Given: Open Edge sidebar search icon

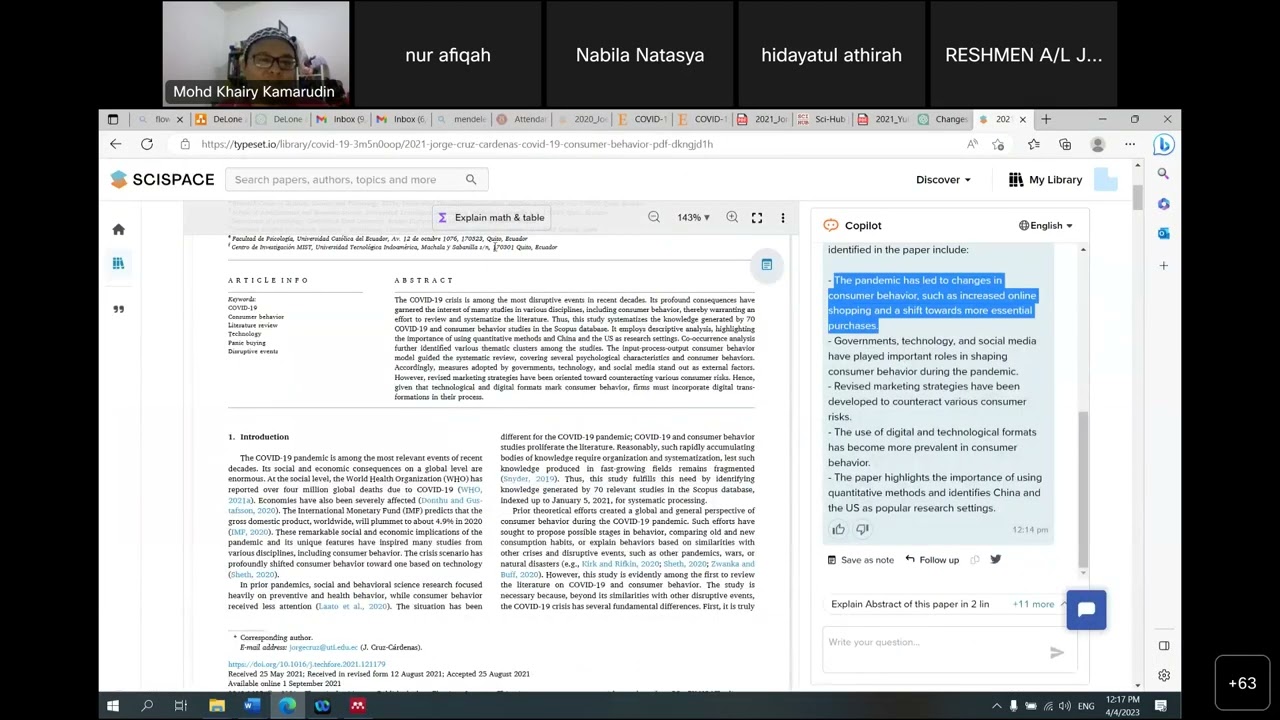Looking at the screenshot, I should click(x=1163, y=174).
